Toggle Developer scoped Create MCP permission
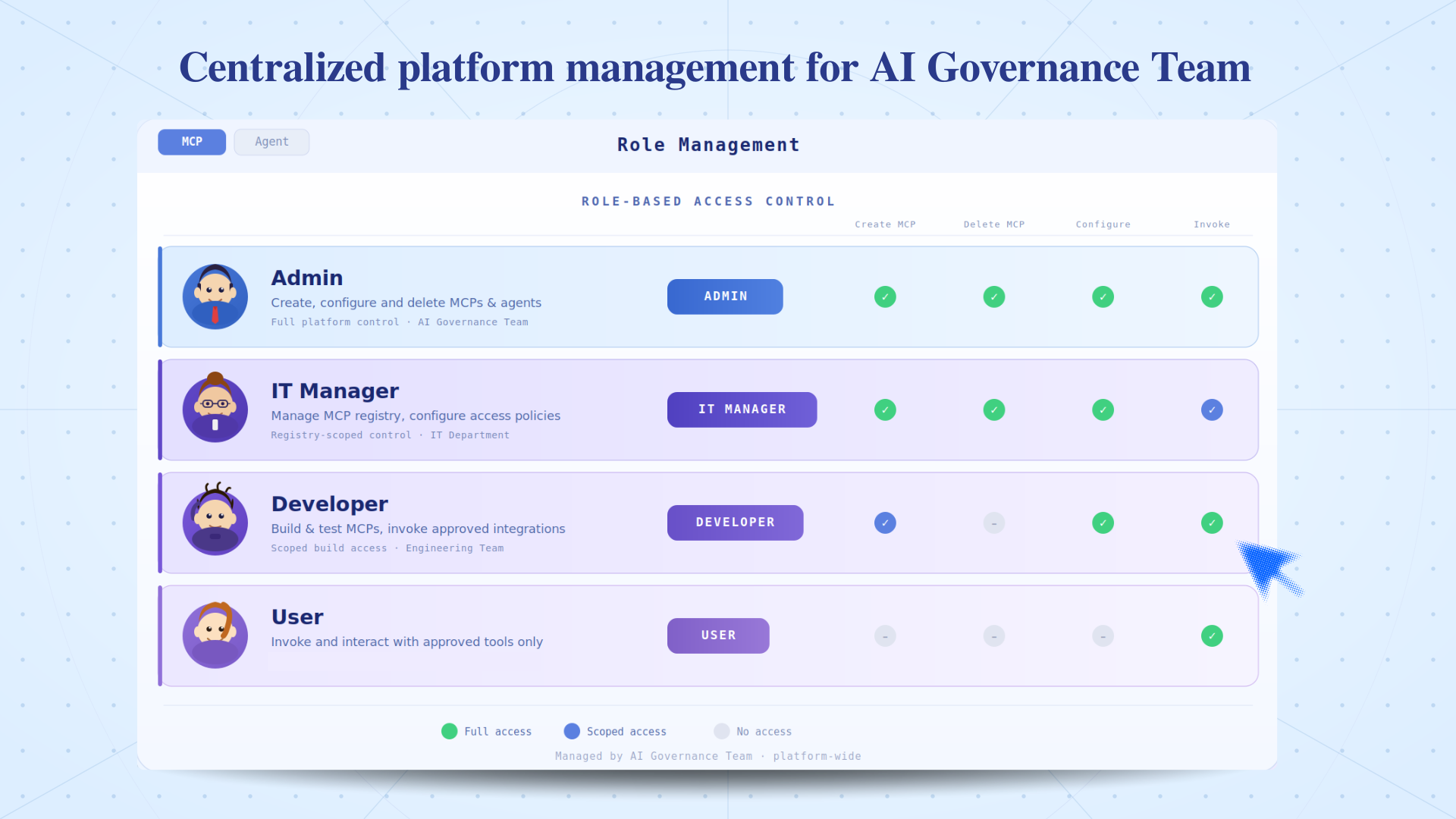 tap(885, 522)
